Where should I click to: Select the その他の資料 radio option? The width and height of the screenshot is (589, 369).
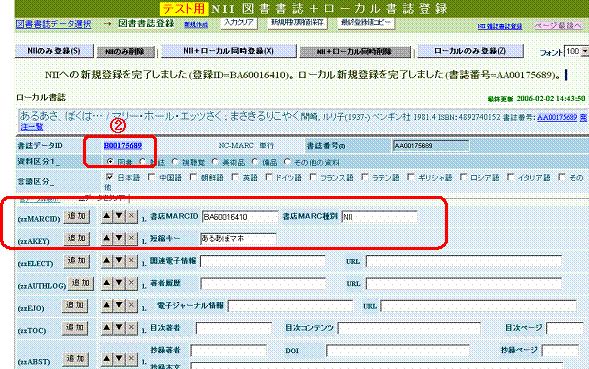click(287, 162)
